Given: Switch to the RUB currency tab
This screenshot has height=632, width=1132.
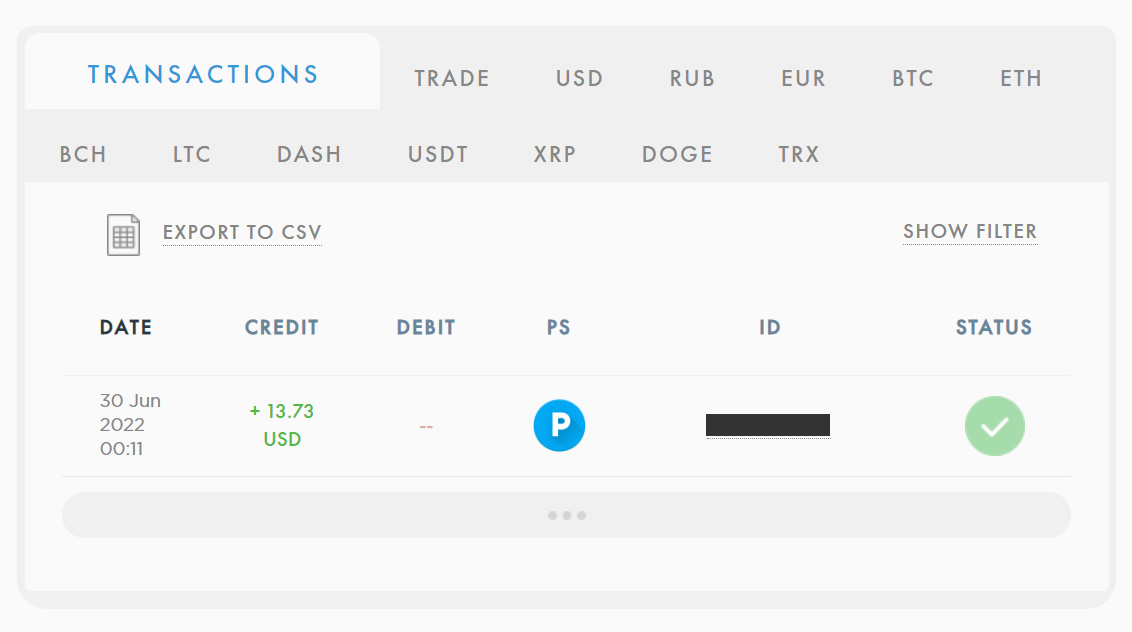Looking at the screenshot, I should 691,78.
